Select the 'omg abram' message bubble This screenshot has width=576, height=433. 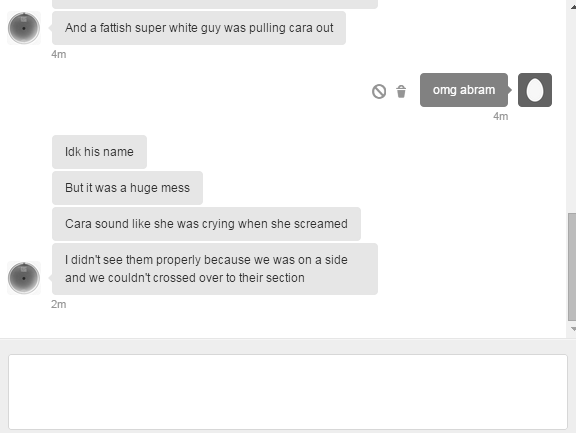coord(464,90)
